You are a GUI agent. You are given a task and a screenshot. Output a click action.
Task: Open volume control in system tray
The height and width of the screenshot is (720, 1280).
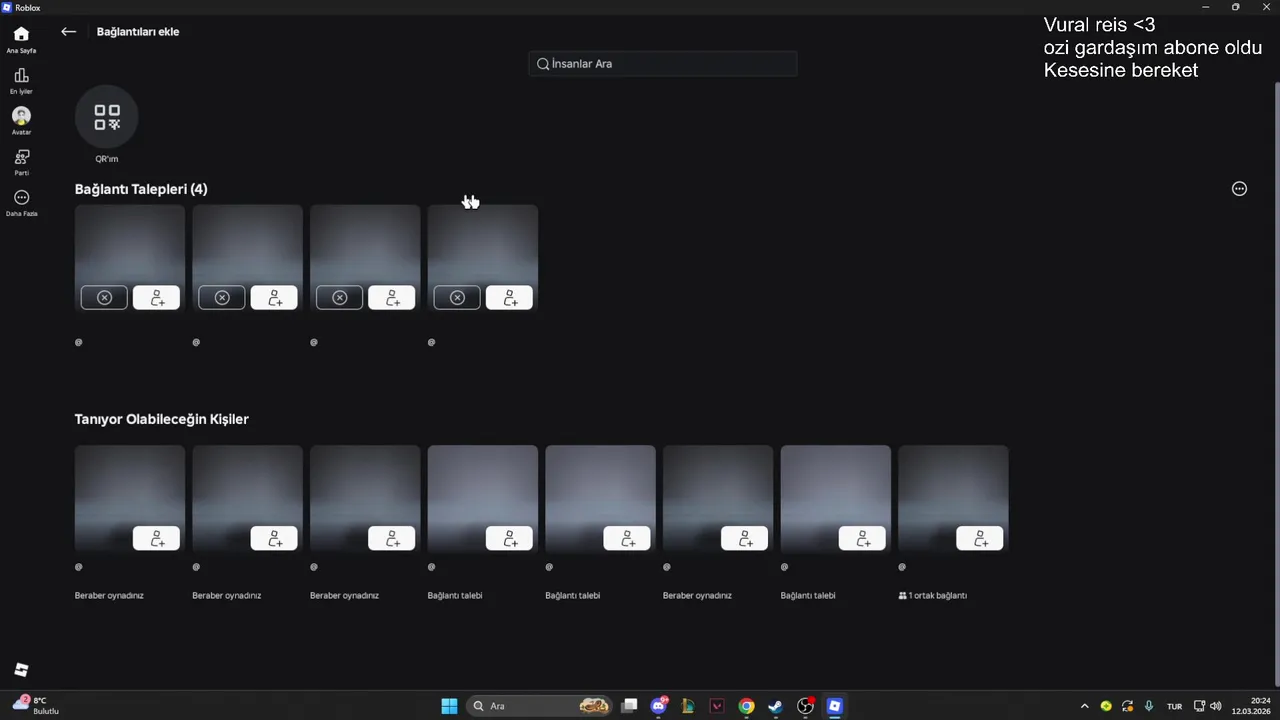click(x=1216, y=706)
